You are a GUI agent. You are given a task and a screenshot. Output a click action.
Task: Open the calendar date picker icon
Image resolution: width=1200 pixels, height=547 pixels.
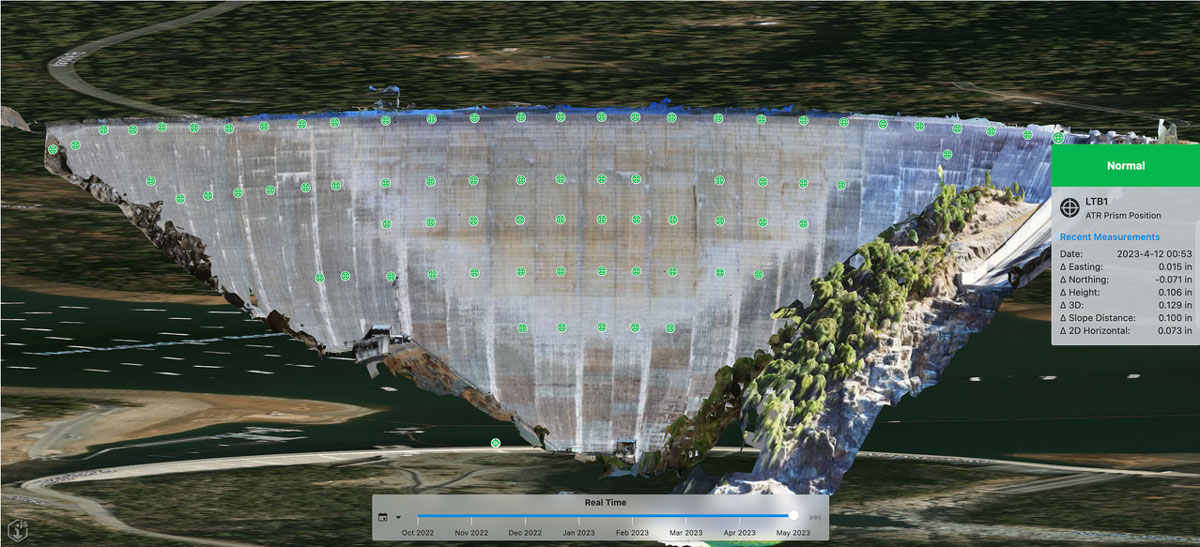point(383,517)
